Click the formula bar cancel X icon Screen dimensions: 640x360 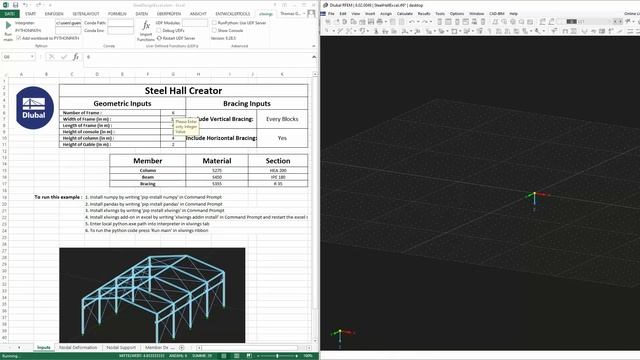pyautogui.click(x=51, y=57)
